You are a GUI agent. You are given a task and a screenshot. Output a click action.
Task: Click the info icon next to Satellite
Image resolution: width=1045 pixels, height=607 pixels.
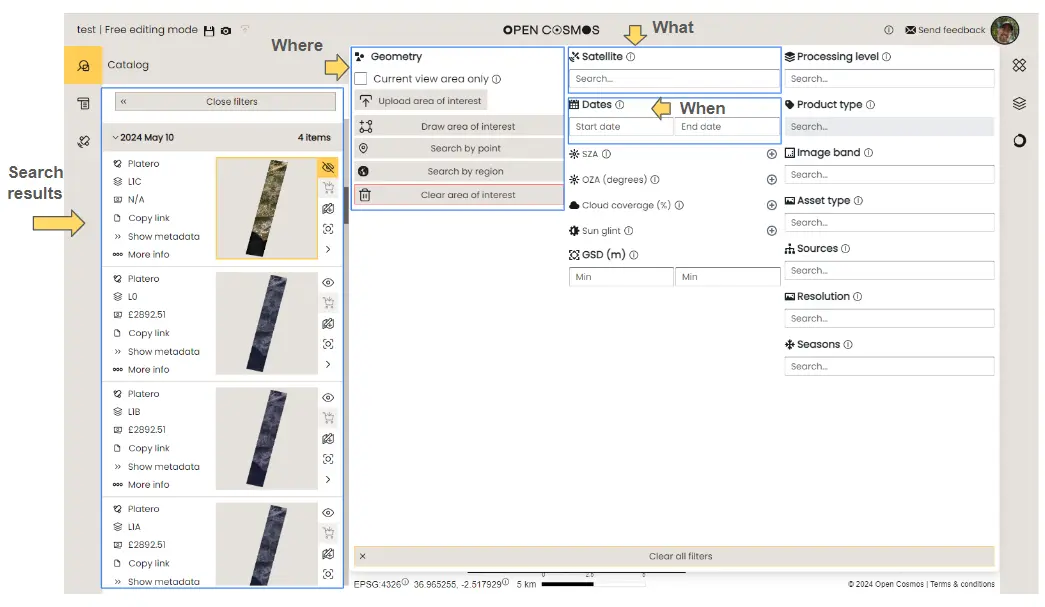(630, 57)
